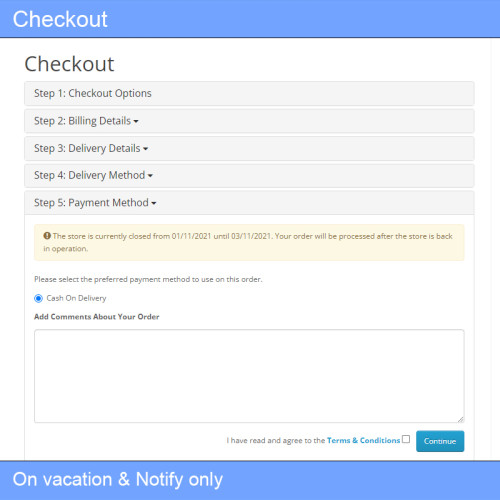The width and height of the screenshot is (500, 500).
Task: Click the Cash On Delivery label
Action: point(76,298)
